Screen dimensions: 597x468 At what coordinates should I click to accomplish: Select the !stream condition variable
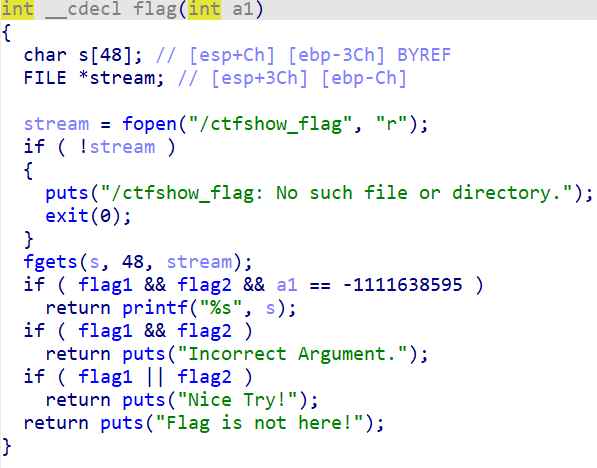(117, 147)
